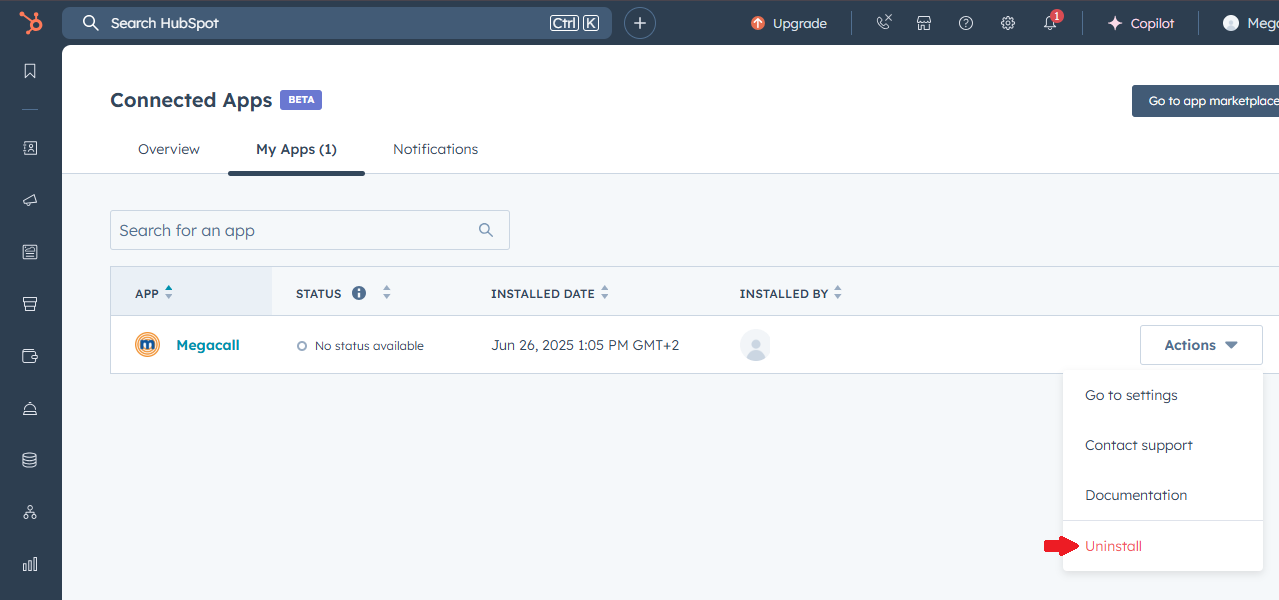Open the Commerce storefront sidebar icon

point(30,304)
